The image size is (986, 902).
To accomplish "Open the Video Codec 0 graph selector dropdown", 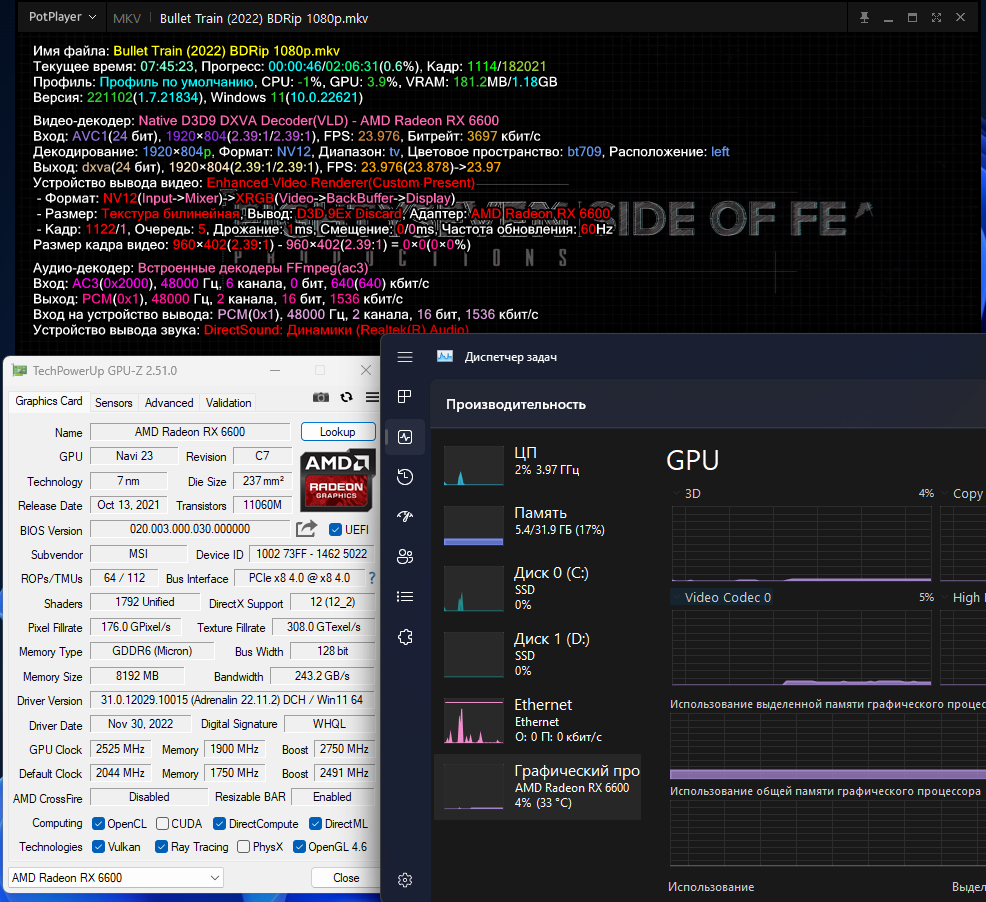I will point(677,597).
